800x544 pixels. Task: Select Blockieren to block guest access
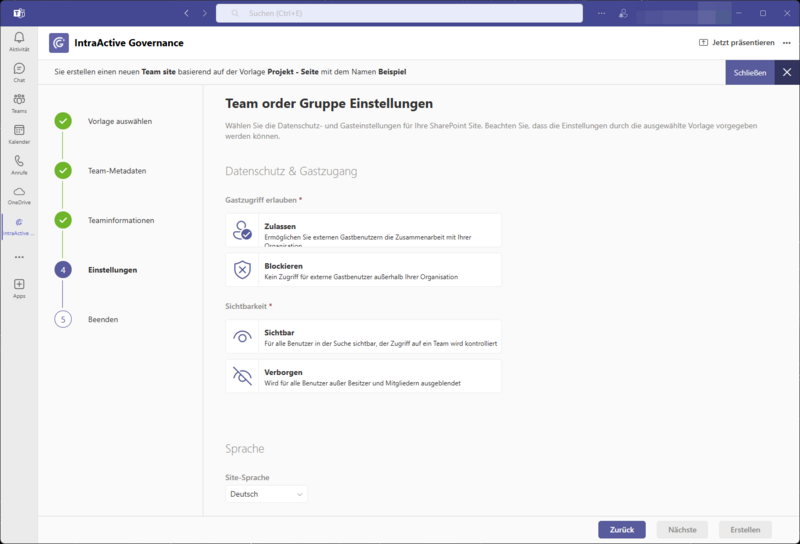coord(363,270)
